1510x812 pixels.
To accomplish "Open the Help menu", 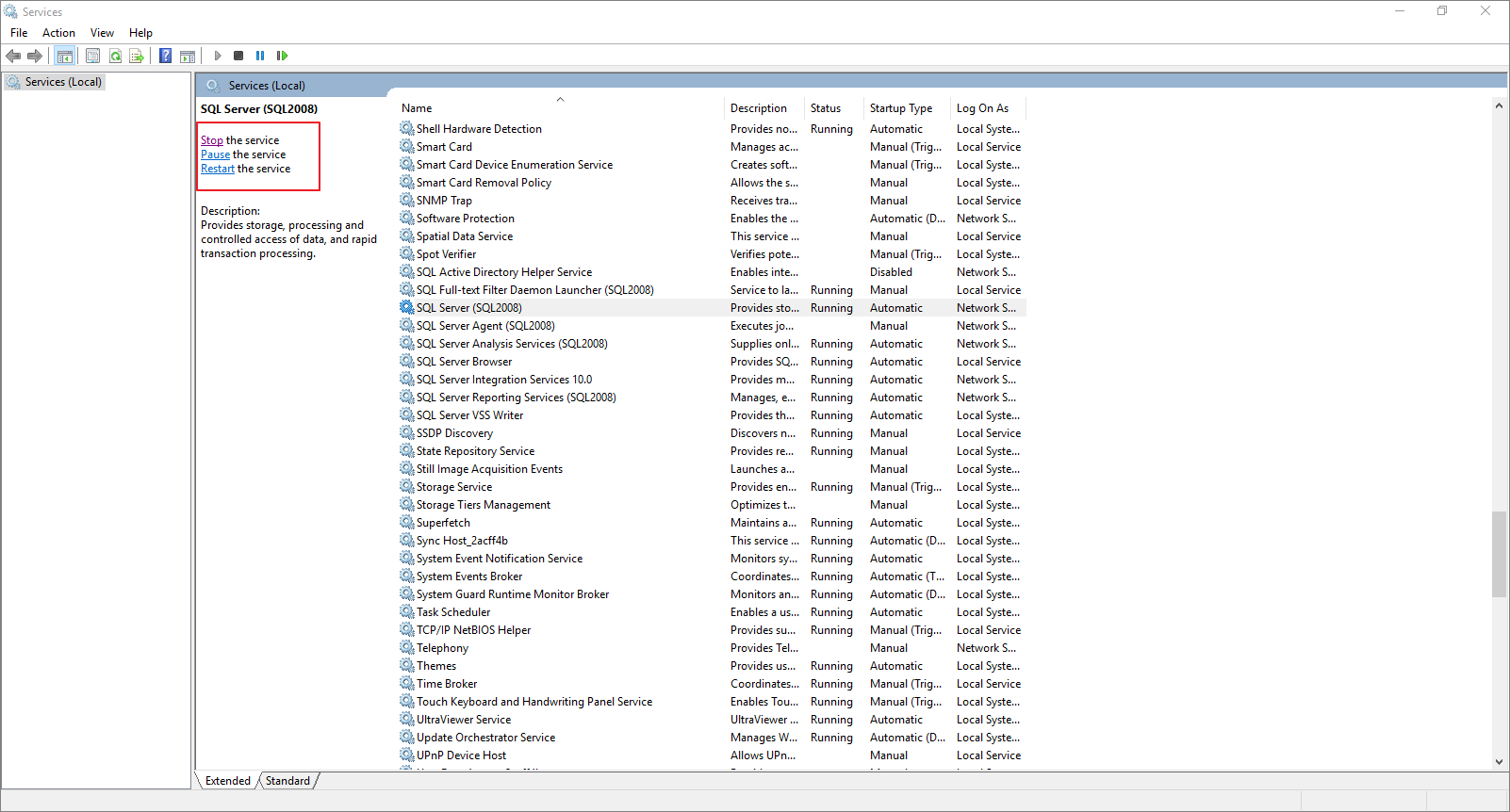I will point(140,33).
